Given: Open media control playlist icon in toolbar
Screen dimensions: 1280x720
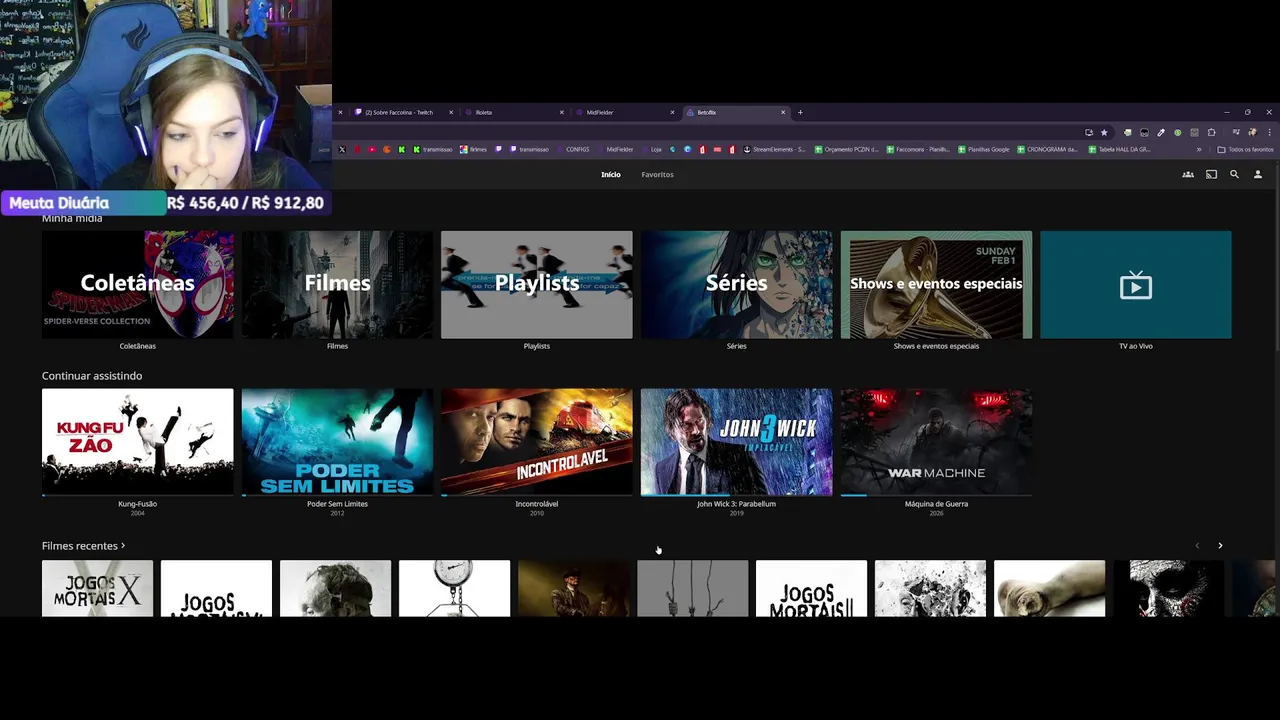Looking at the screenshot, I should [x=1236, y=132].
